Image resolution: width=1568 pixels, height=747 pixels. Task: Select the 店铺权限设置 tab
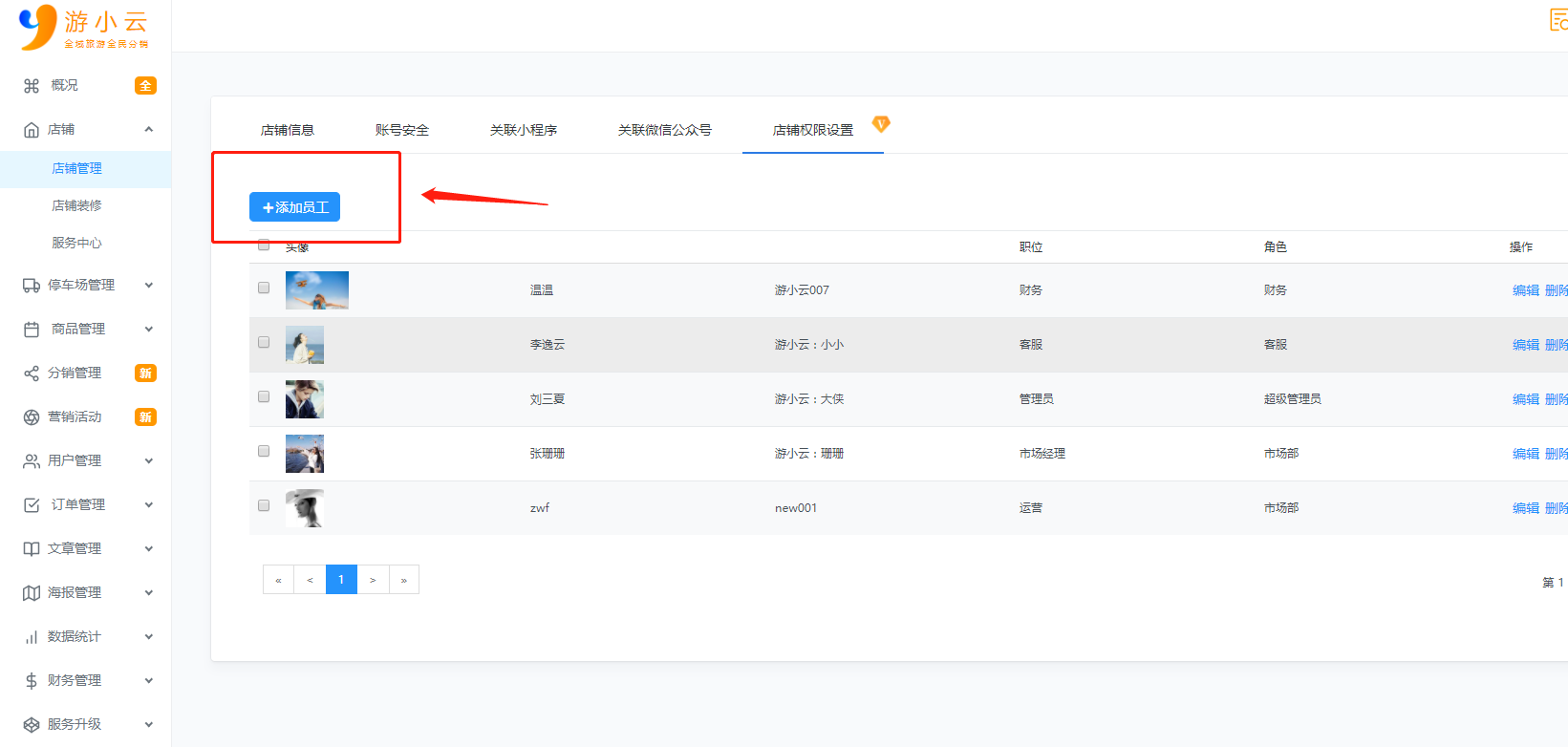coord(813,131)
